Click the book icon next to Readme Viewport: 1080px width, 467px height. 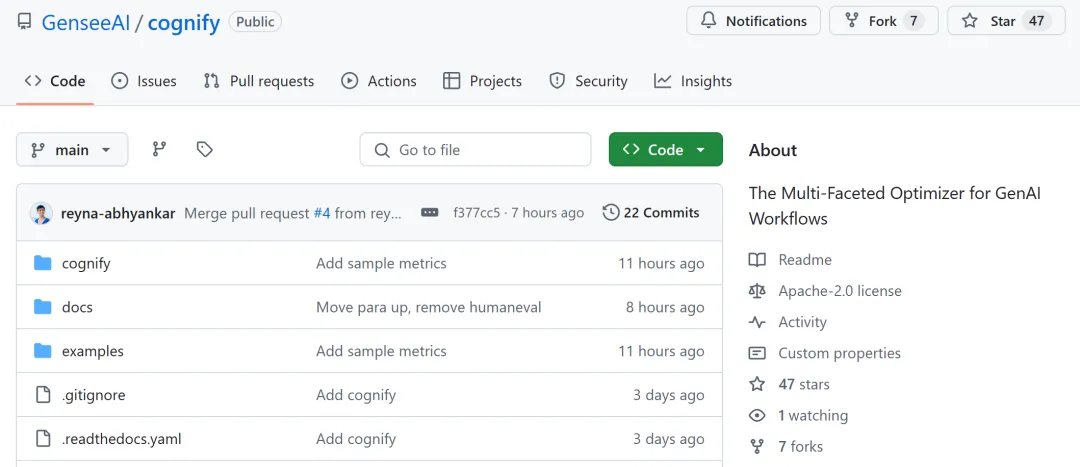pyautogui.click(x=757, y=260)
